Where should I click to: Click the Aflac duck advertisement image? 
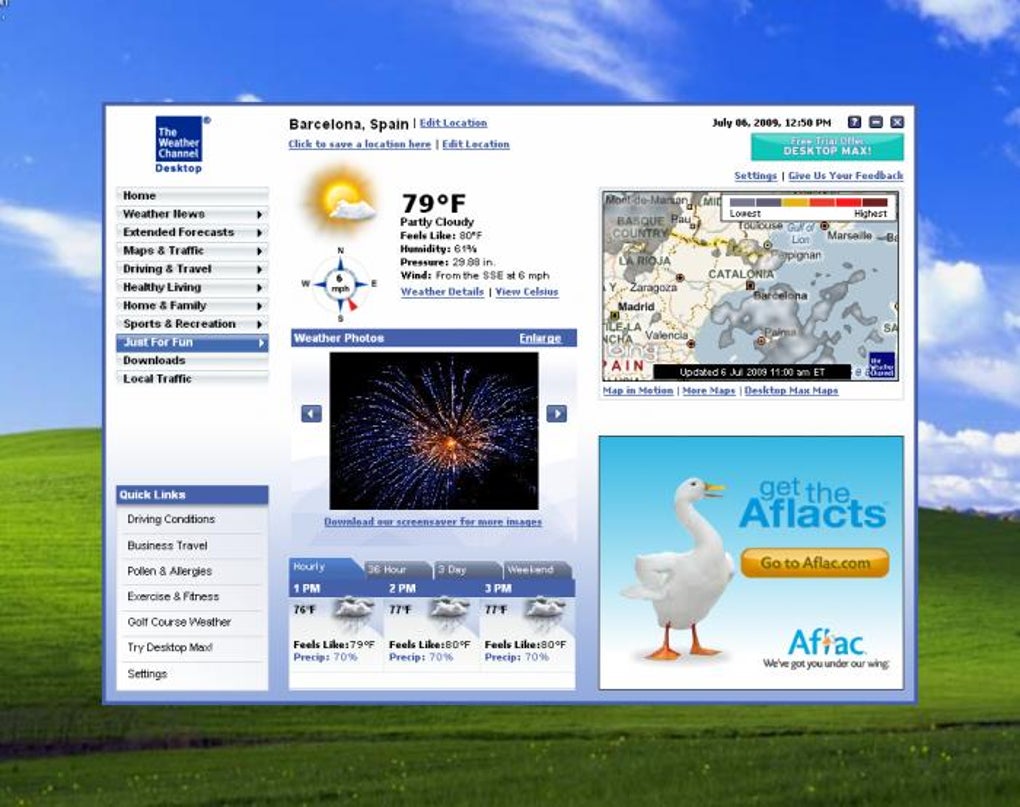pos(751,562)
